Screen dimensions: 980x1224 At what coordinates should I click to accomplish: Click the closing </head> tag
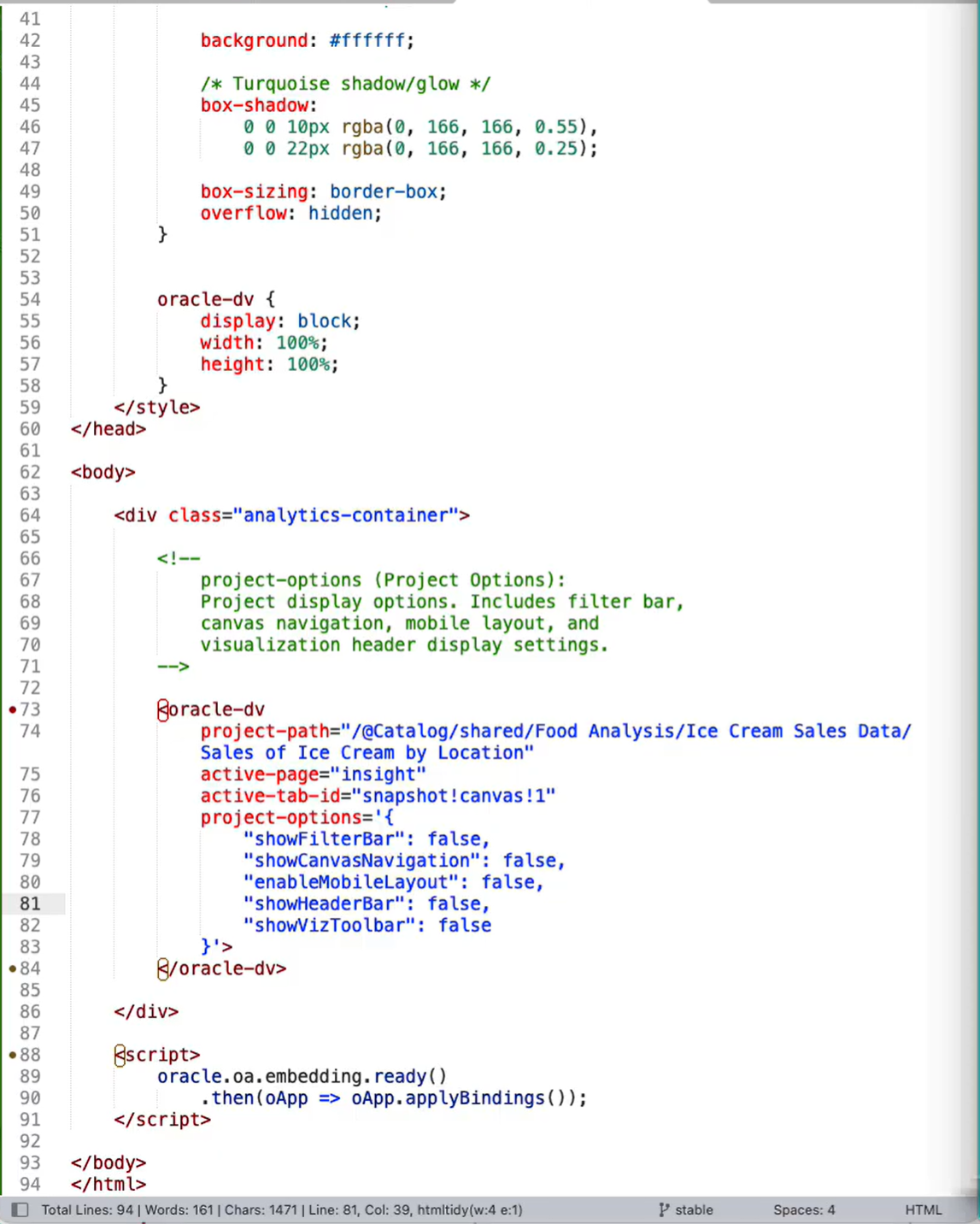(x=109, y=429)
